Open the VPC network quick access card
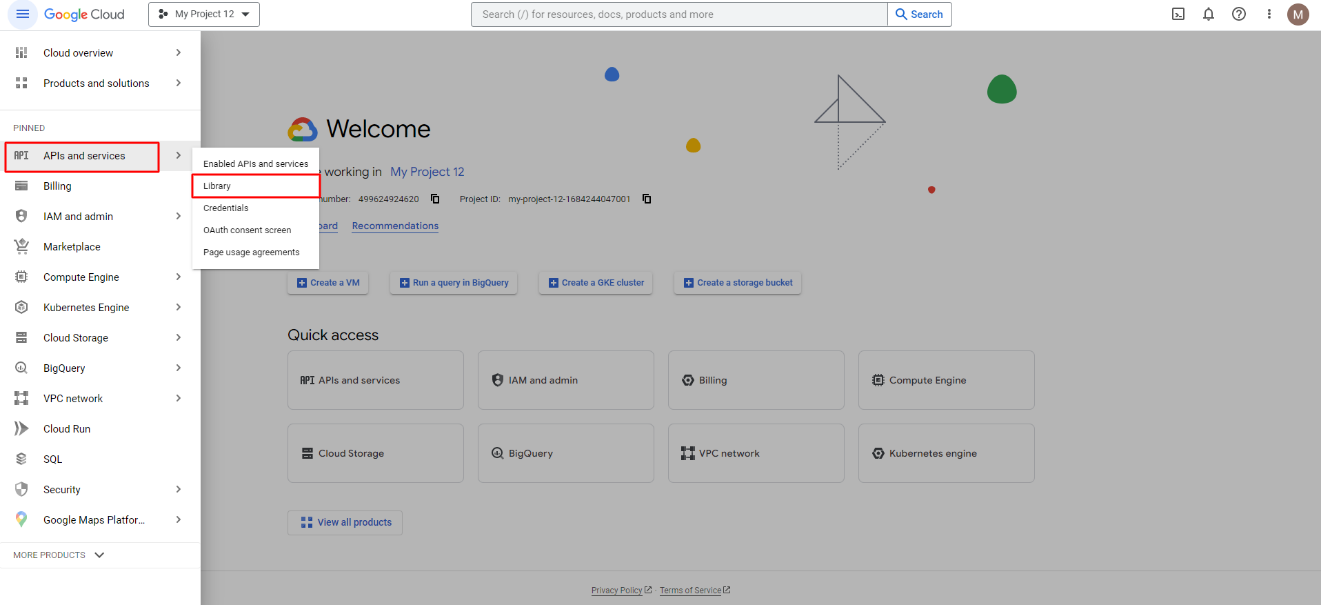This screenshot has width=1321, height=605. [x=756, y=453]
